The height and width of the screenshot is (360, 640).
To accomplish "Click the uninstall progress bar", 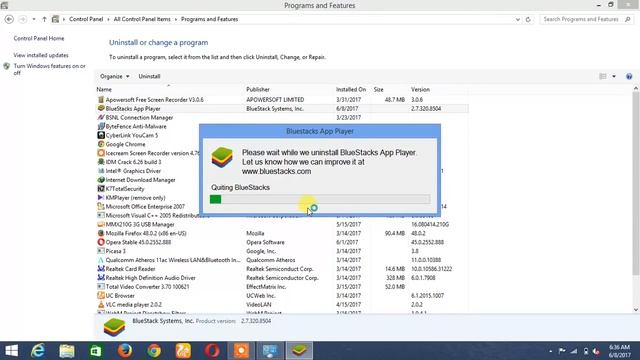I will pos(320,199).
